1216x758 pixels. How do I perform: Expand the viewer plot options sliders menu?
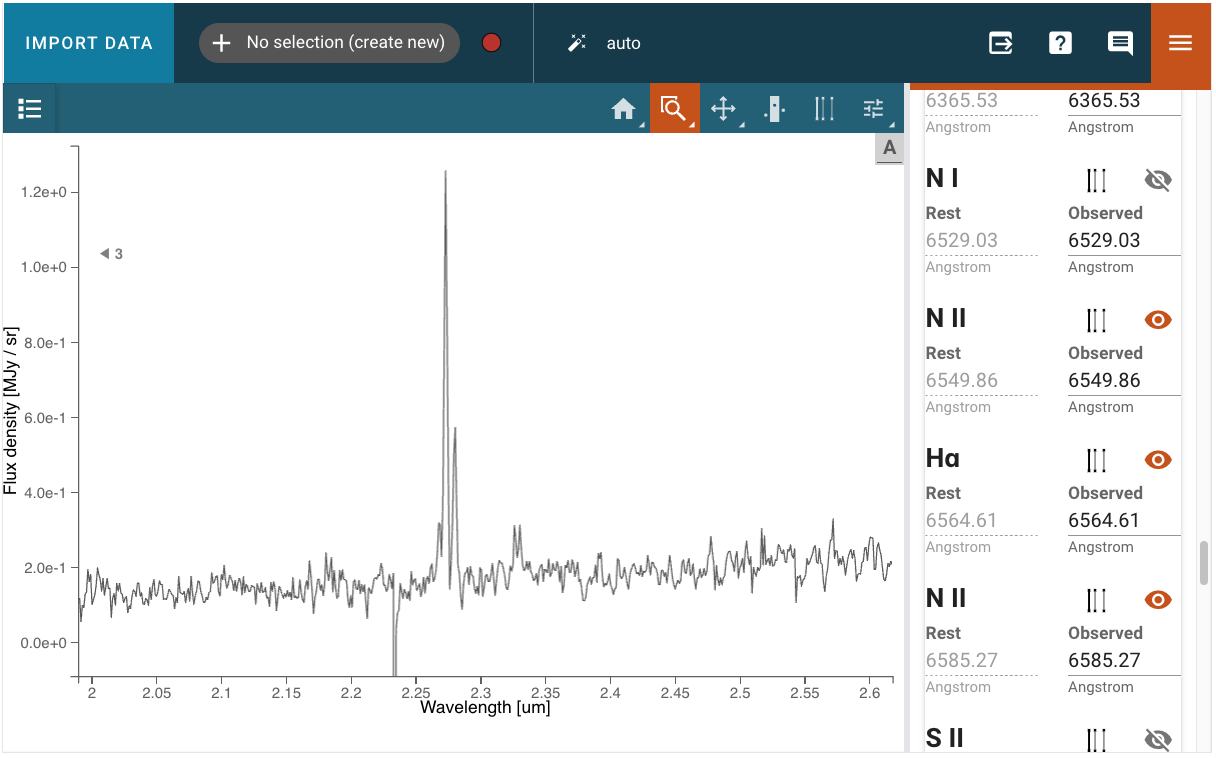click(874, 109)
